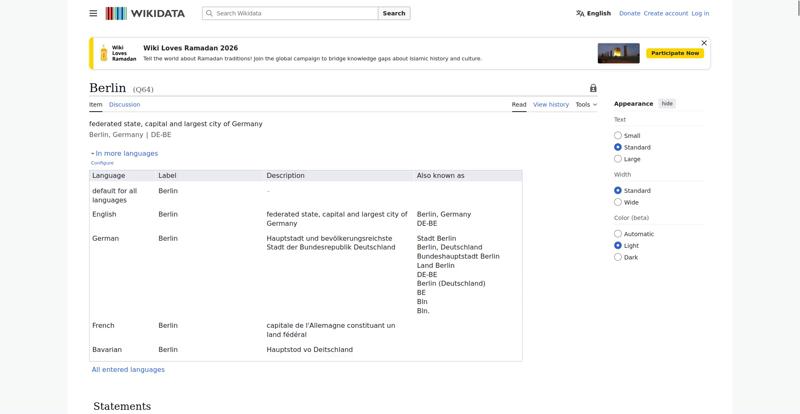Hide the Appearance panel
This screenshot has width=800, height=414.
coord(667,103)
